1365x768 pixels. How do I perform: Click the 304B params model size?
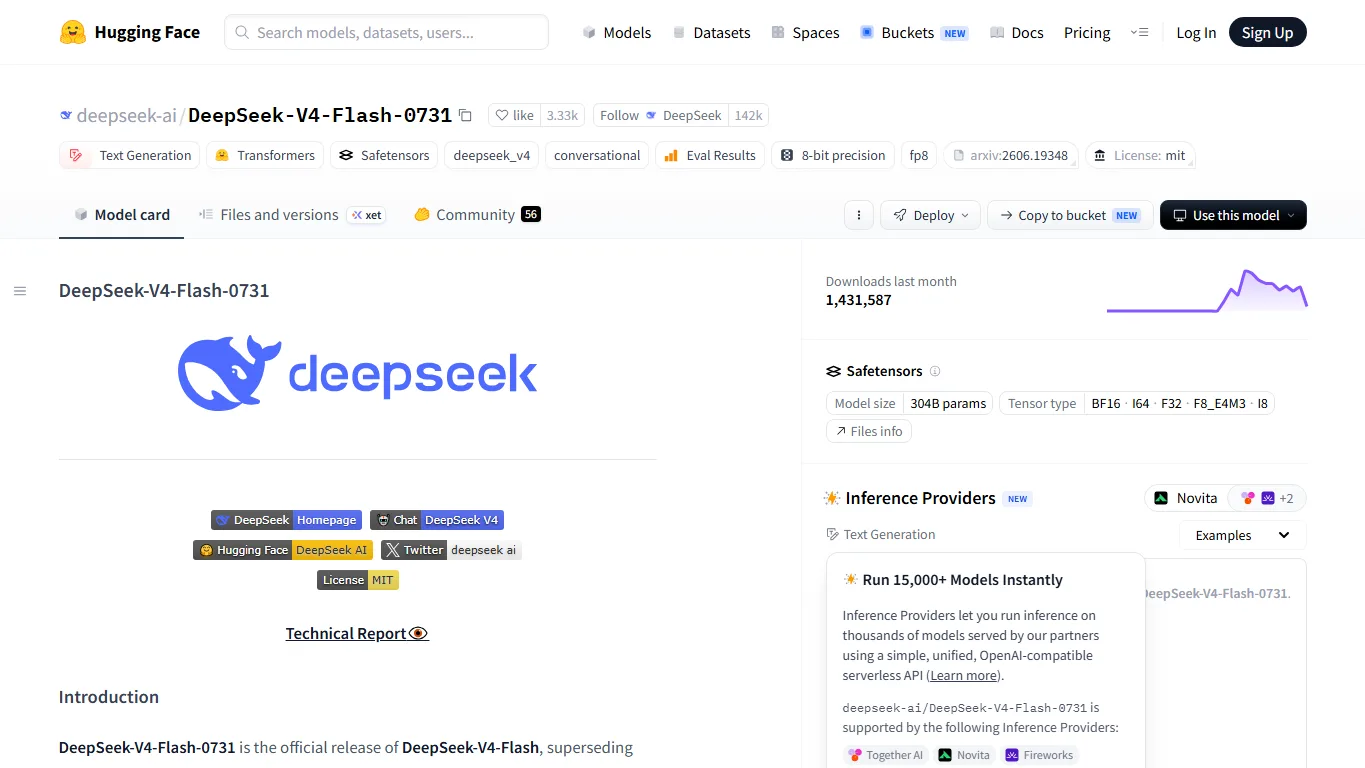tap(948, 404)
